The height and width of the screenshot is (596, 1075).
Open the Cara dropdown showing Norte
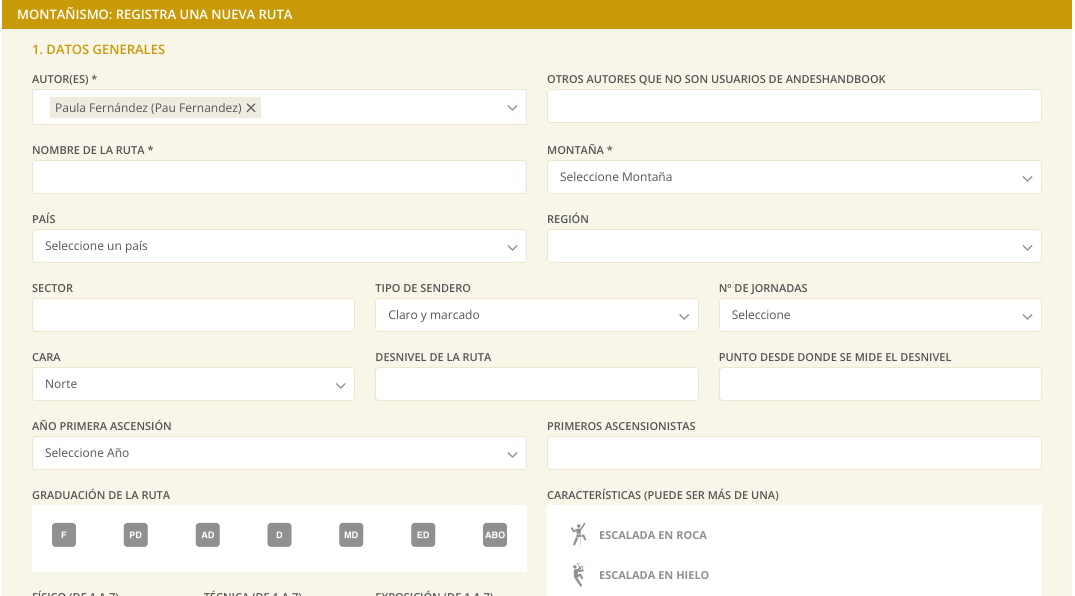pyautogui.click(x=193, y=384)
